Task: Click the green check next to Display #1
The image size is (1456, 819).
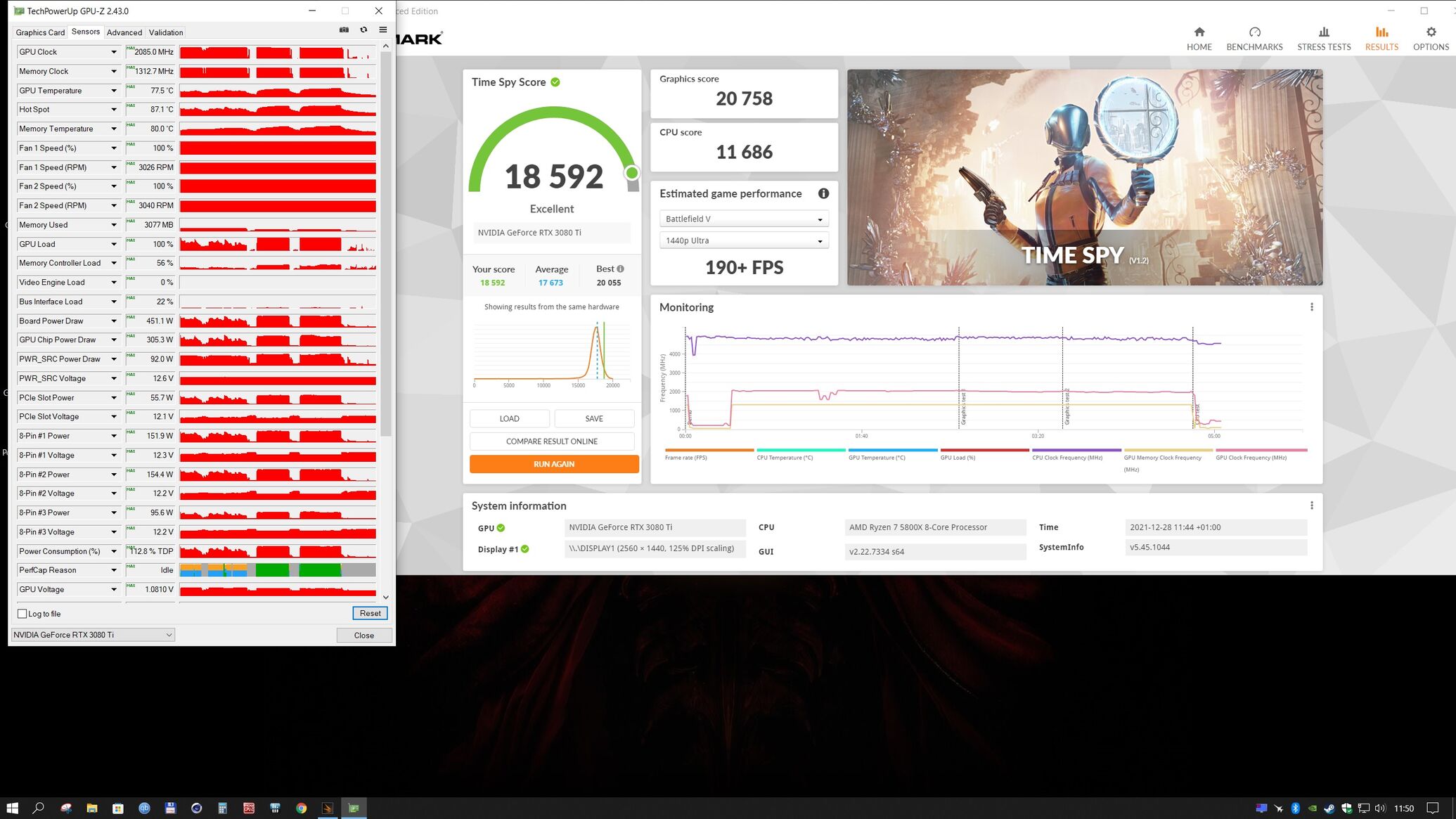Action: click(x=524, y=549)
